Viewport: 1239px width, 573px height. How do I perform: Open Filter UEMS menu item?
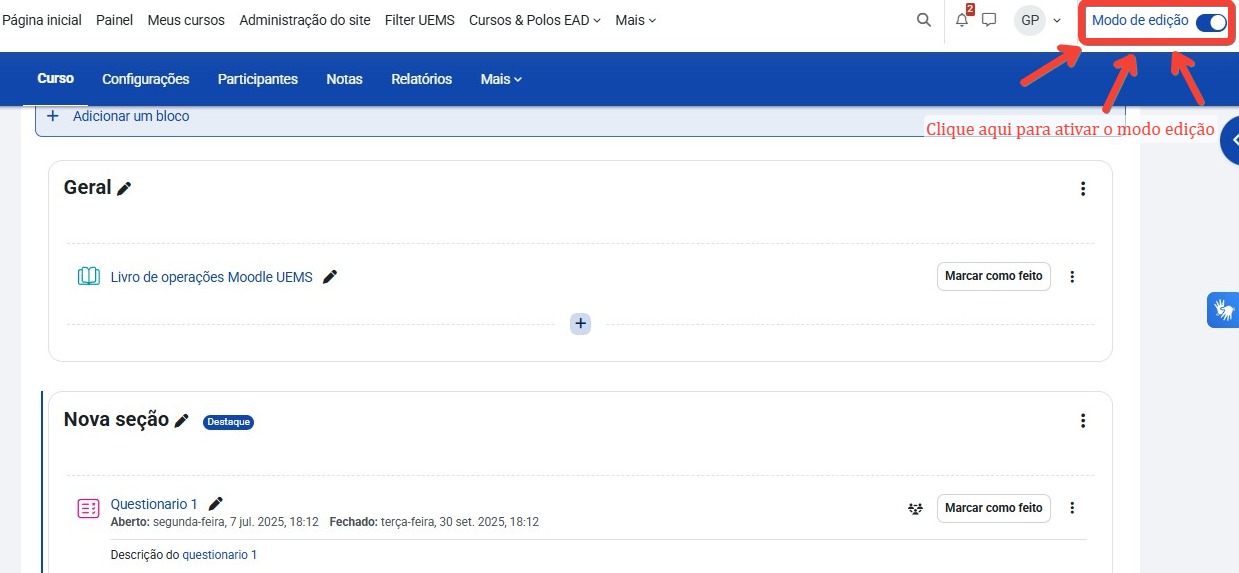pyautogui.click(x=420, y=20)
